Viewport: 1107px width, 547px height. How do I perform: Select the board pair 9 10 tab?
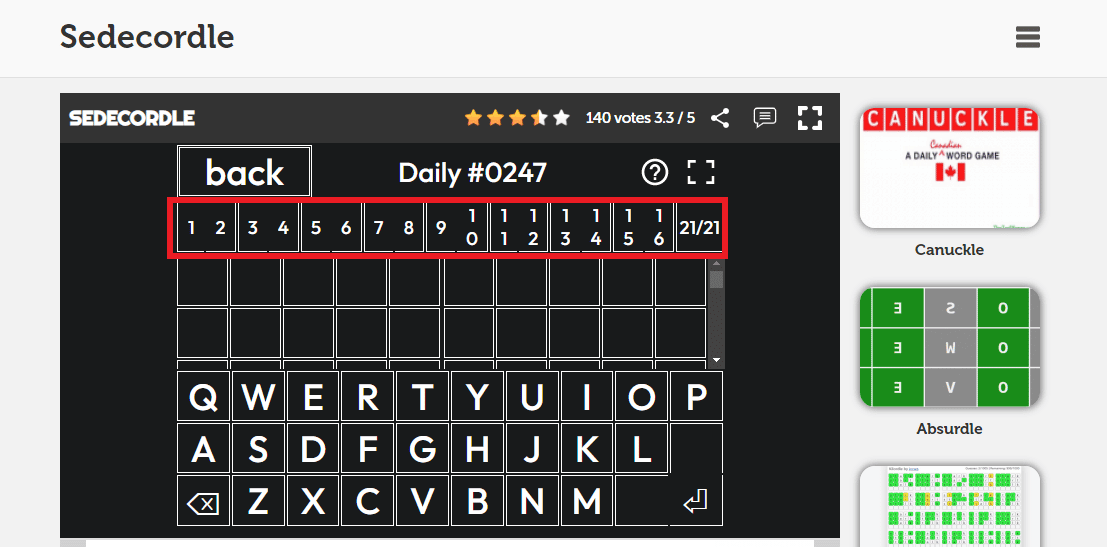pos(456,227)
